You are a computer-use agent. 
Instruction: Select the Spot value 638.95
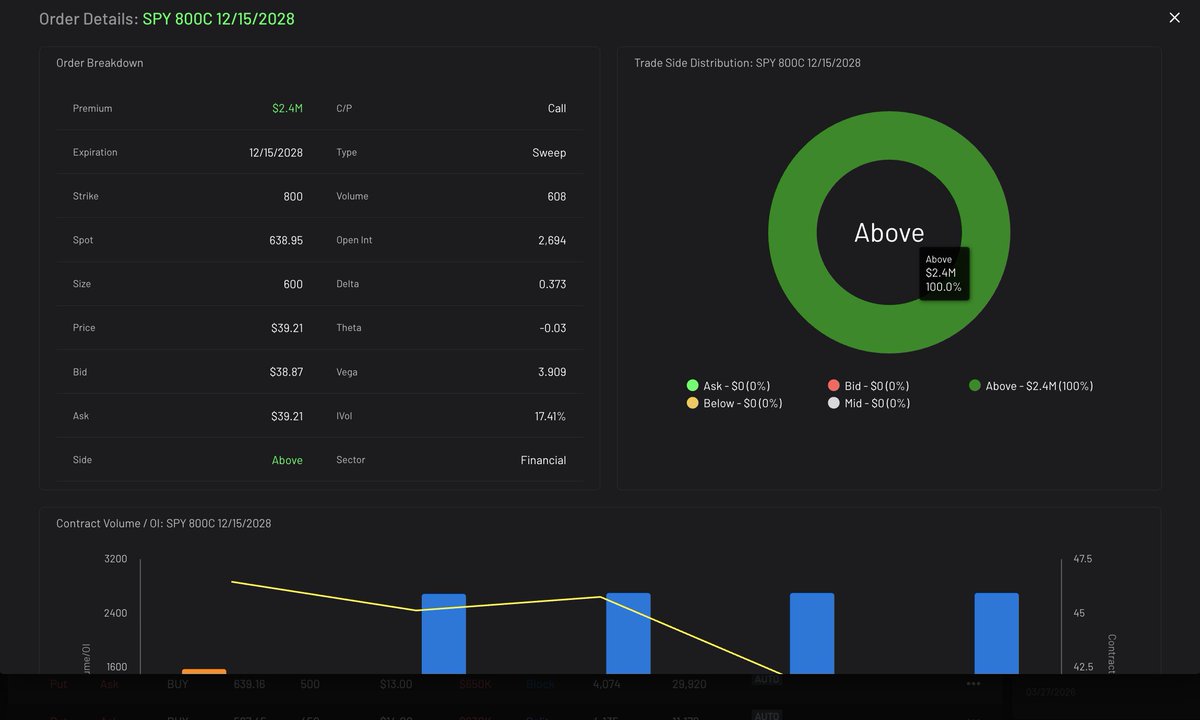point(285,241)
